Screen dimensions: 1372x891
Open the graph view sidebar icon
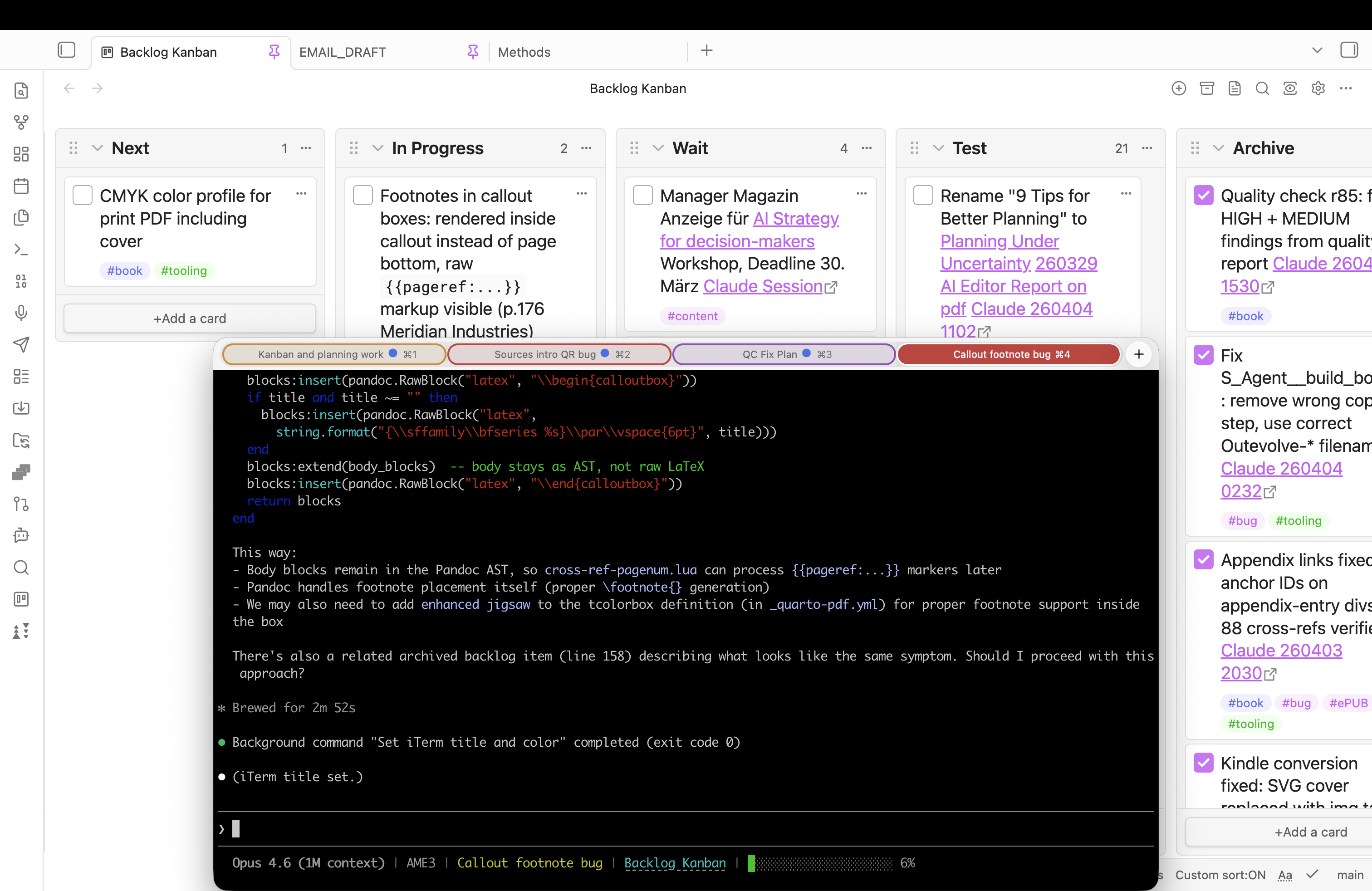point(21,122)
